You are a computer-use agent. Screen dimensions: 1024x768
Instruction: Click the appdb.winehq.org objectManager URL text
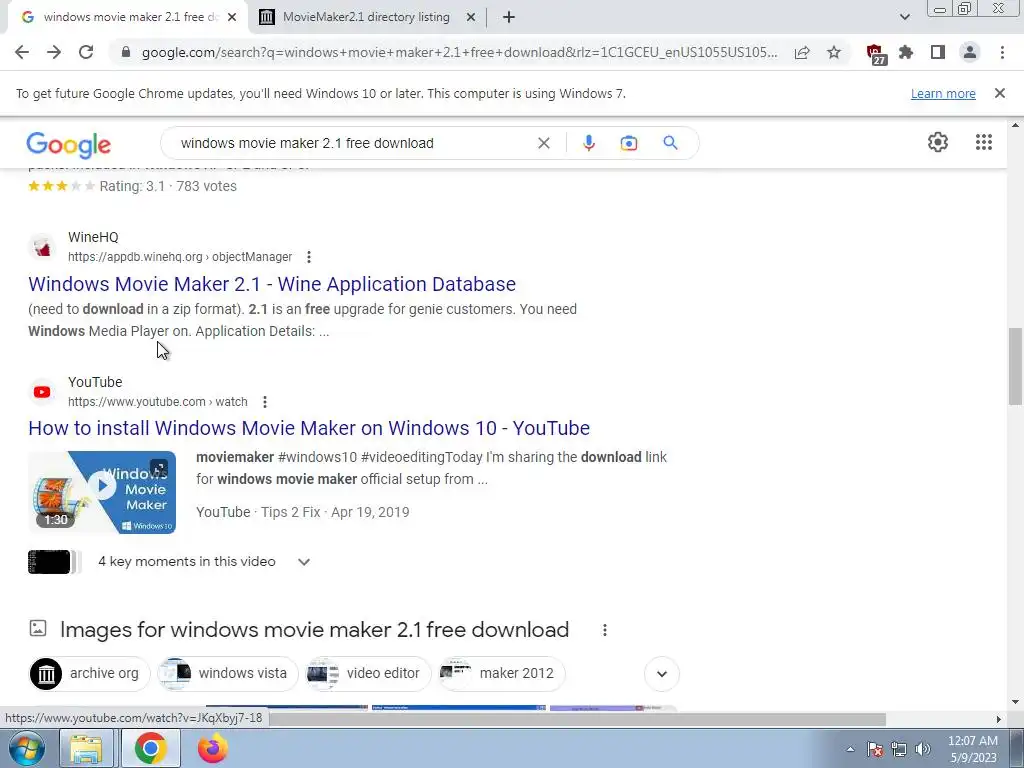[180, 257]
